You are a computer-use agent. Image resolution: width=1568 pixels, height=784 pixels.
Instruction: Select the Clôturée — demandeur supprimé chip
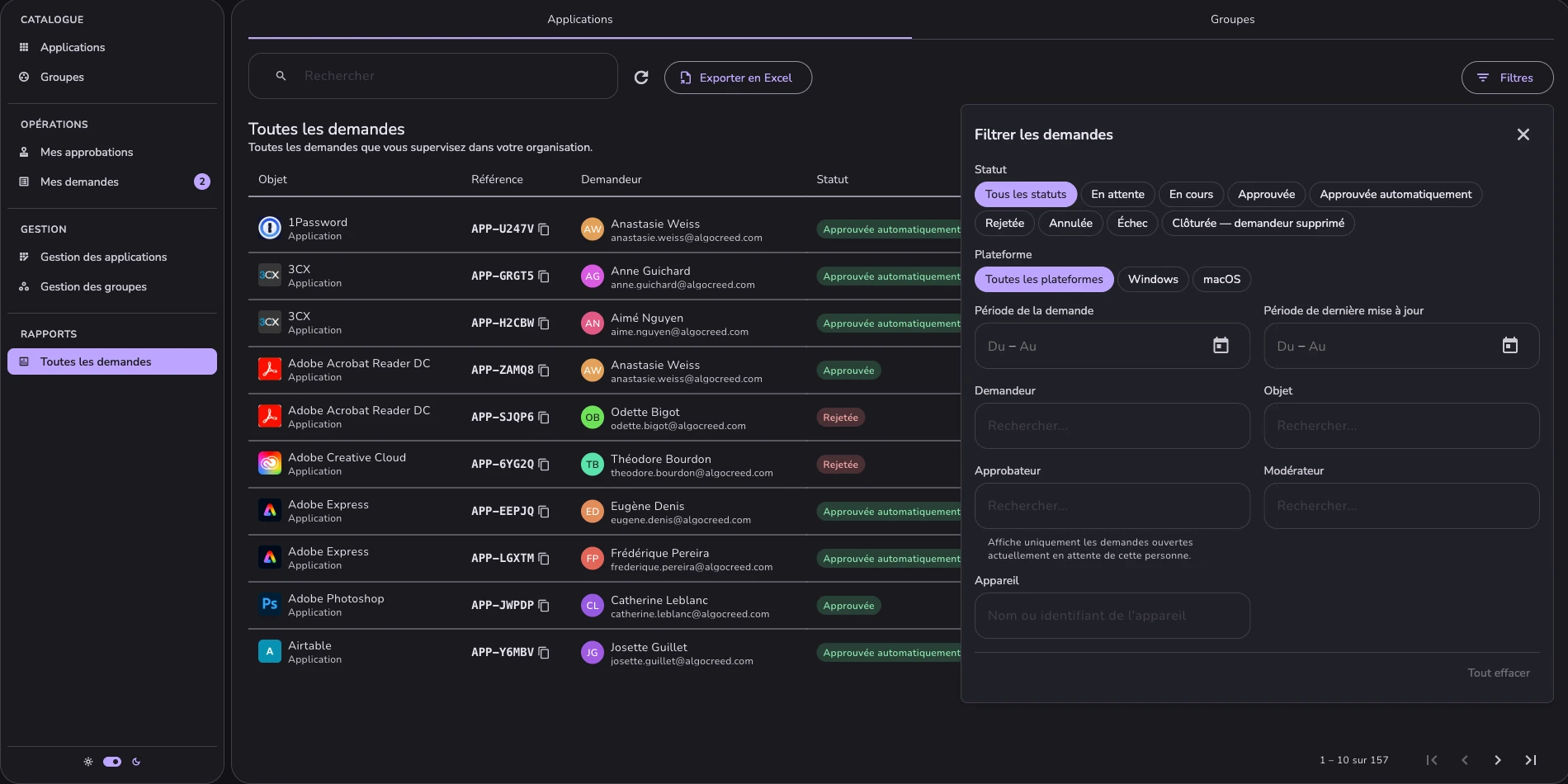1258,223
